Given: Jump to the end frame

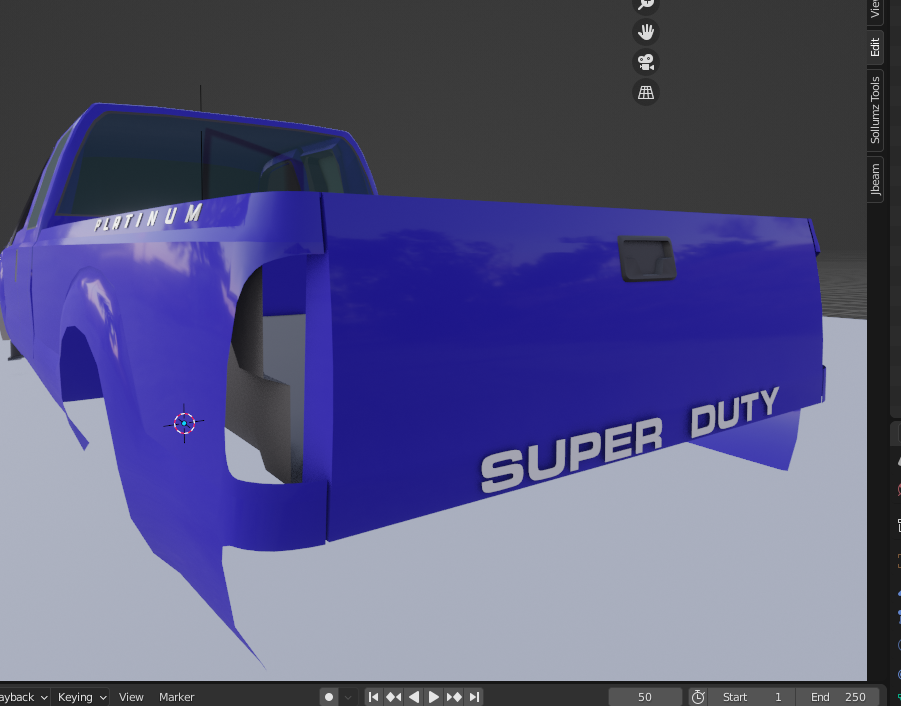Looking at the screenshot, I should click(x=474, y=697).
